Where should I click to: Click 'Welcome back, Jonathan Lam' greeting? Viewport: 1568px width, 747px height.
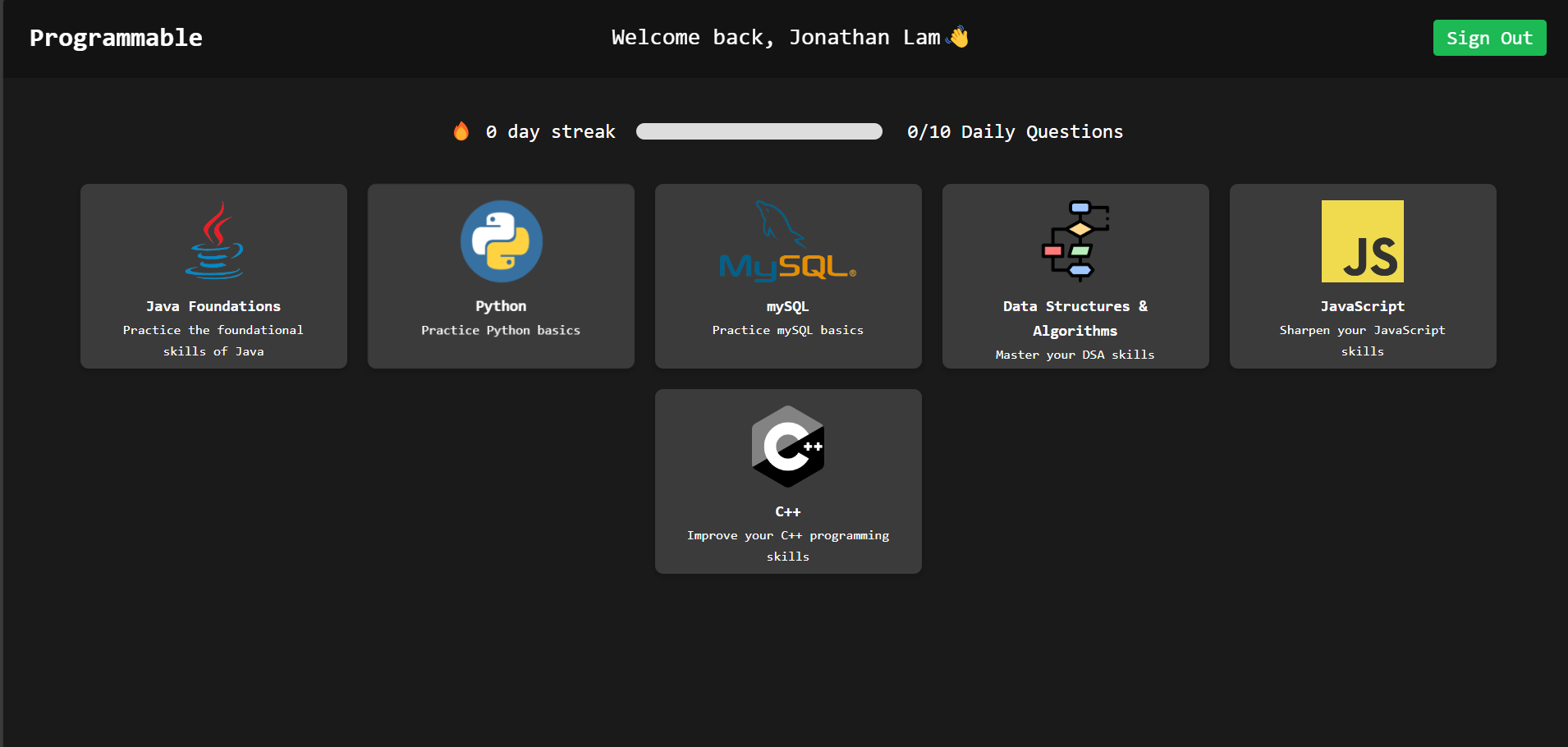point(776,38)
